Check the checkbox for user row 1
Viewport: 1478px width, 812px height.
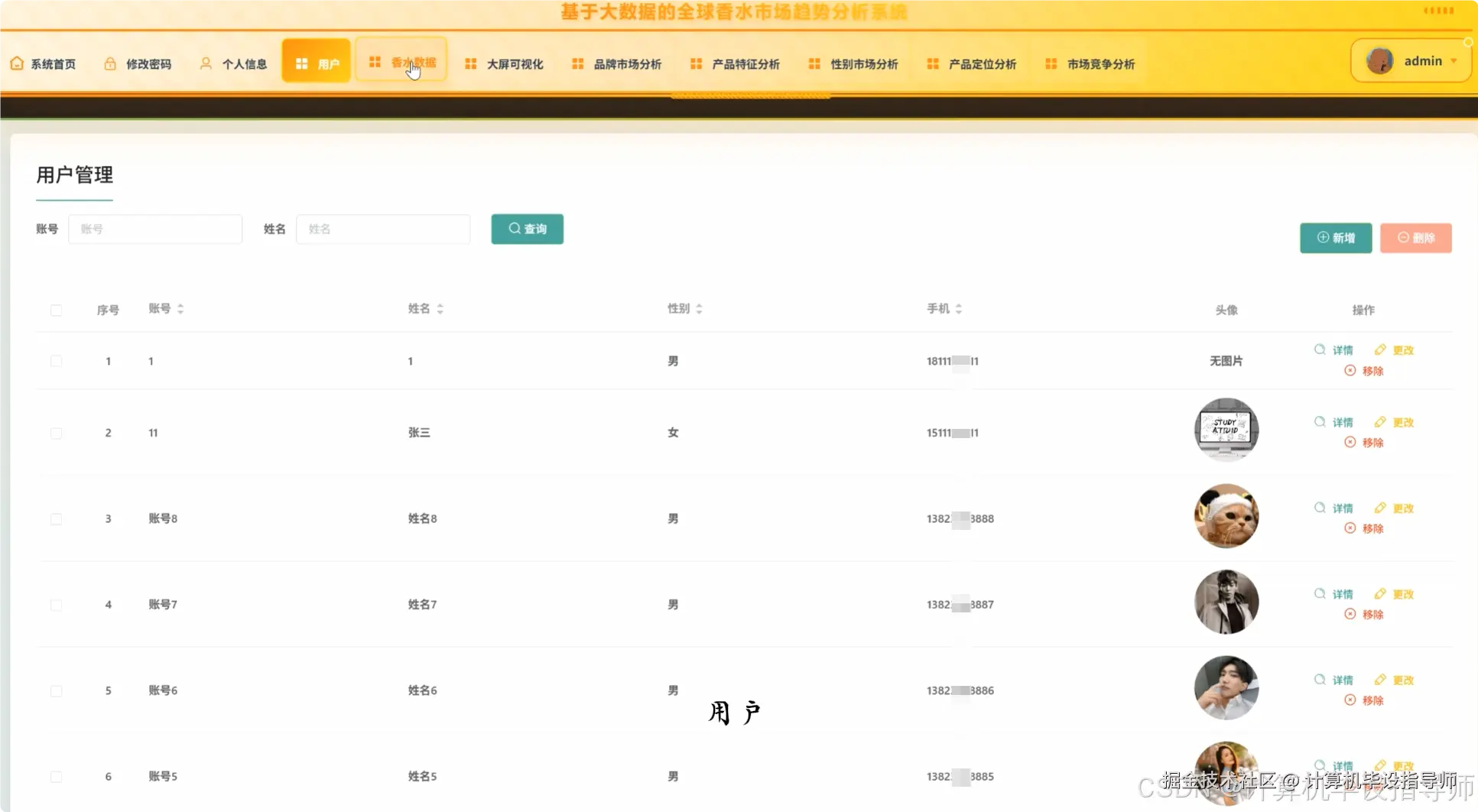57,360
